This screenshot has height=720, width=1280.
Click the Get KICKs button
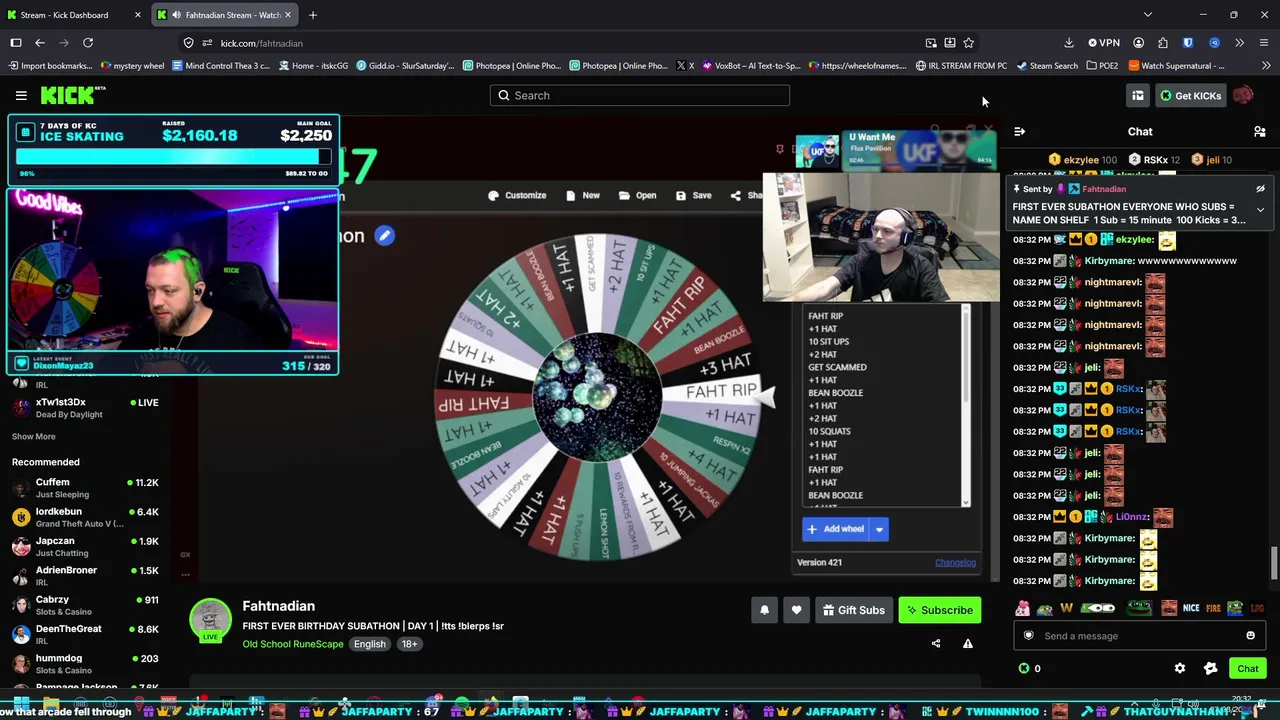[1190, 95]
